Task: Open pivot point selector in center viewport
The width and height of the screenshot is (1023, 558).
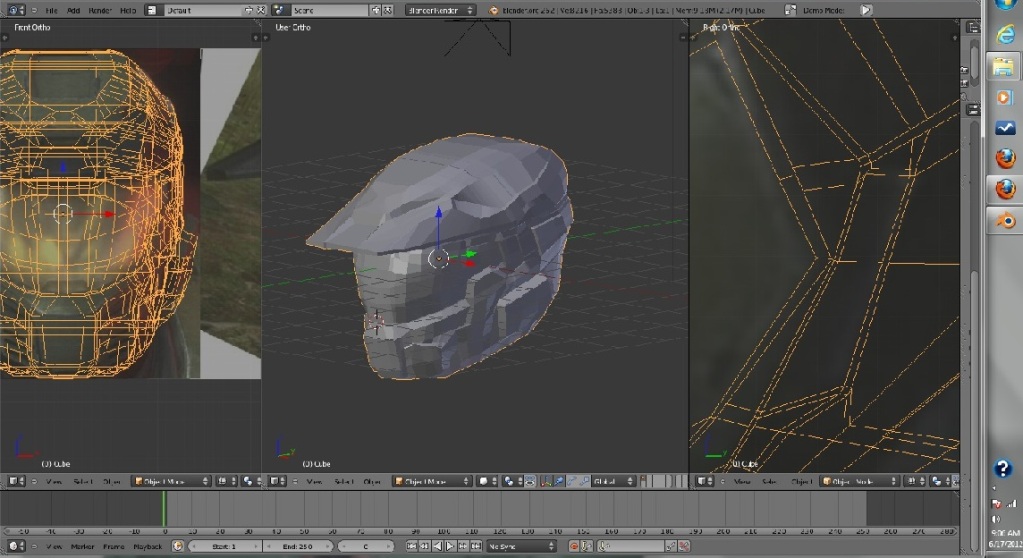Action: click(511, 482)
